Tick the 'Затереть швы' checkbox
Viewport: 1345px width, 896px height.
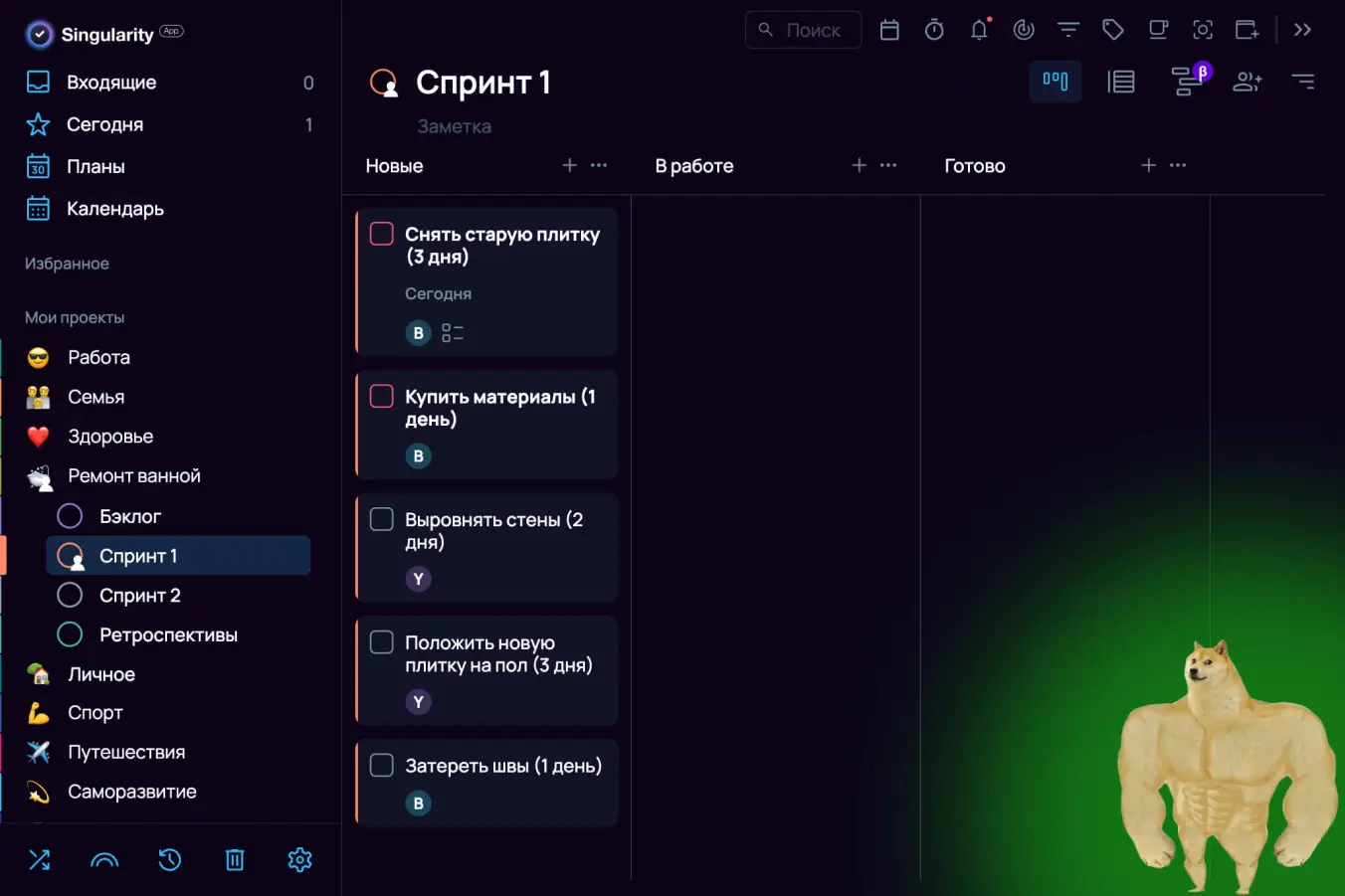[382, 765]
